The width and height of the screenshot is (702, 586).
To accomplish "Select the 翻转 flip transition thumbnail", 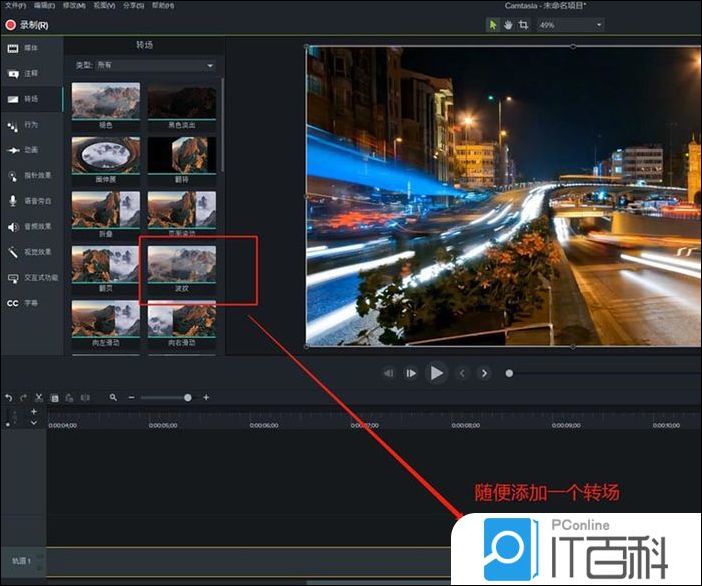I will click(x=181, y=155).
